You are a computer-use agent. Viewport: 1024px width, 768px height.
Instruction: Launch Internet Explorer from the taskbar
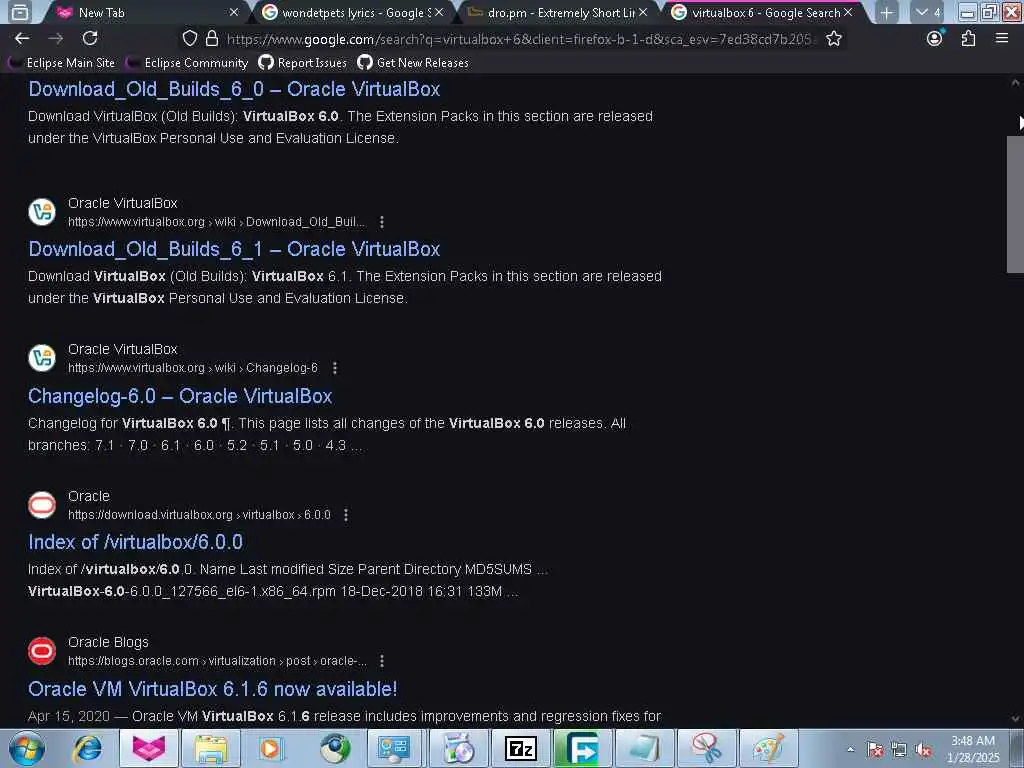pyautogui.click(x=88, y=748)
